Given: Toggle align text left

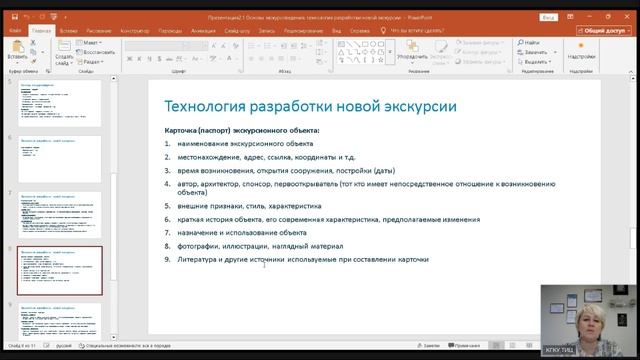Looking at the screenshot, I should 251,59.
